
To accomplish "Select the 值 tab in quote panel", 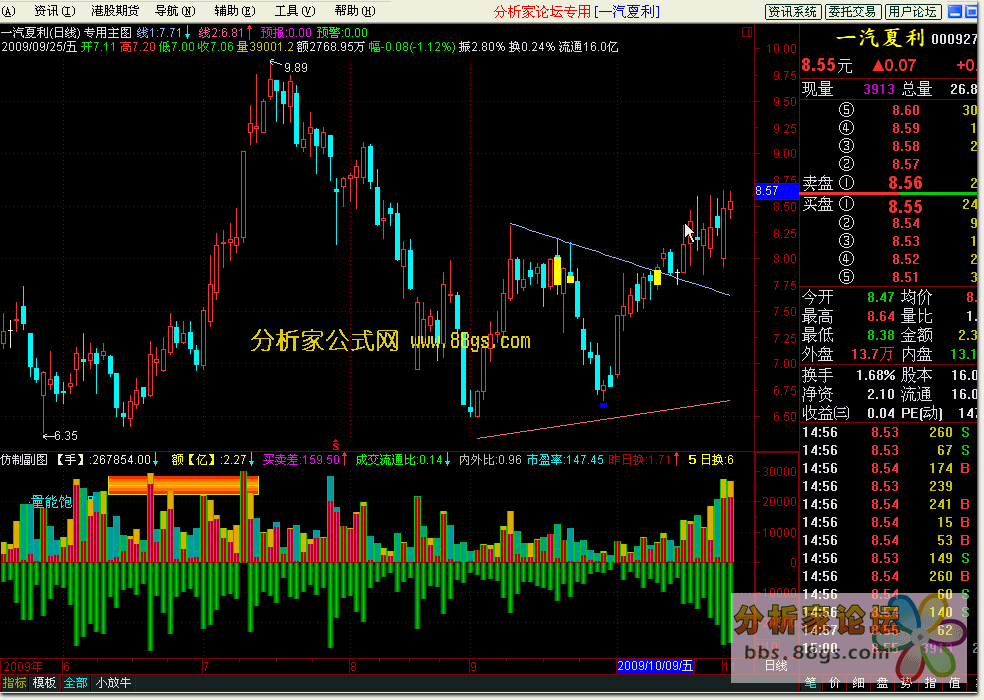I will pyautogui.click(x=955, y=682).
